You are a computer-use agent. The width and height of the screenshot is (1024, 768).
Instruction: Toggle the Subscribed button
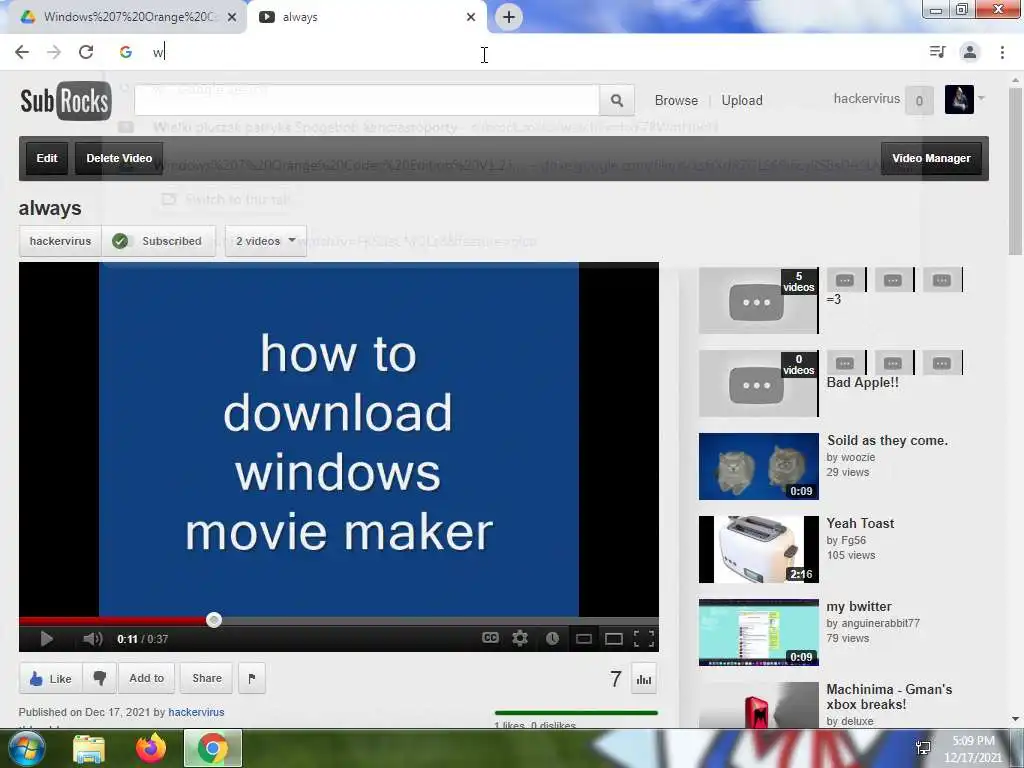[x=158, y=241]
